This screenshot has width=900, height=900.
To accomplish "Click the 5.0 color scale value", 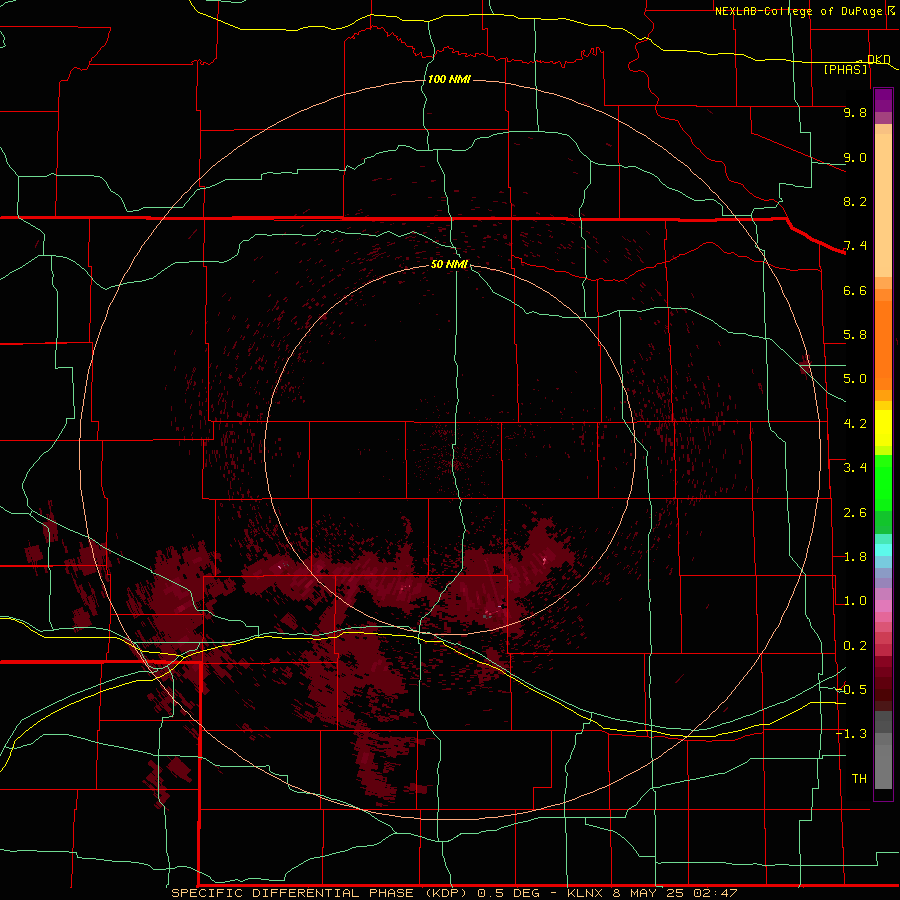I will tap(855, 379).
